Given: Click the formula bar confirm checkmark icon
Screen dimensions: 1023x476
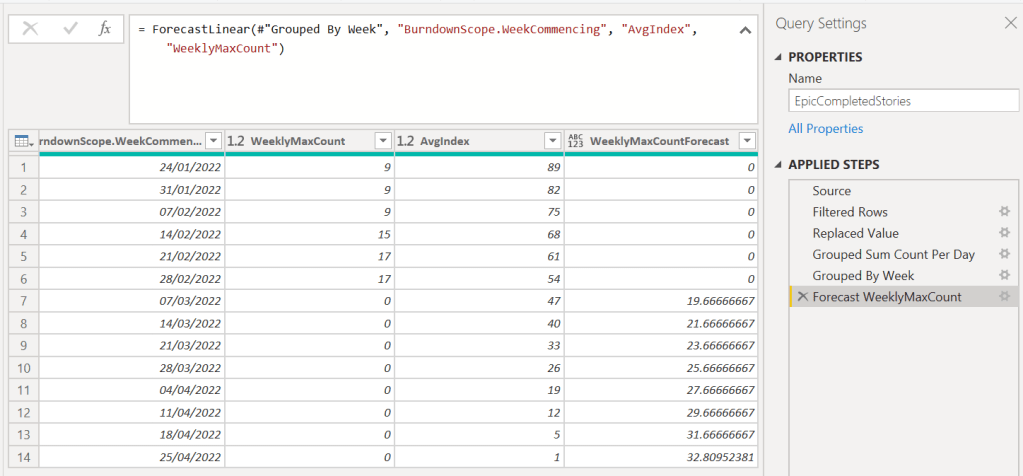Looking at the screenshot, I should pyautogui.click(x=70, y=29).
